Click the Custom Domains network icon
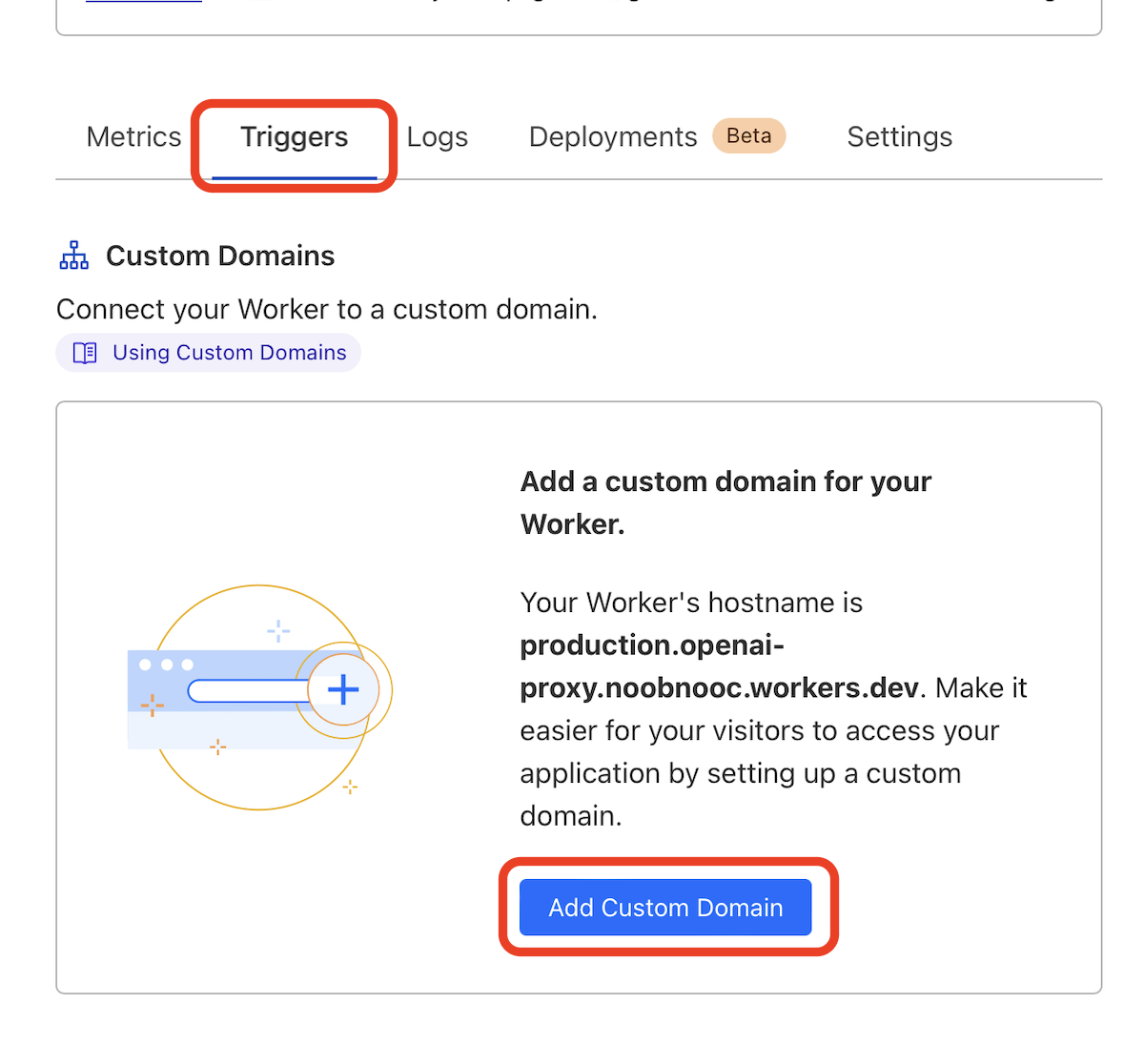 (x=74, y=256)
